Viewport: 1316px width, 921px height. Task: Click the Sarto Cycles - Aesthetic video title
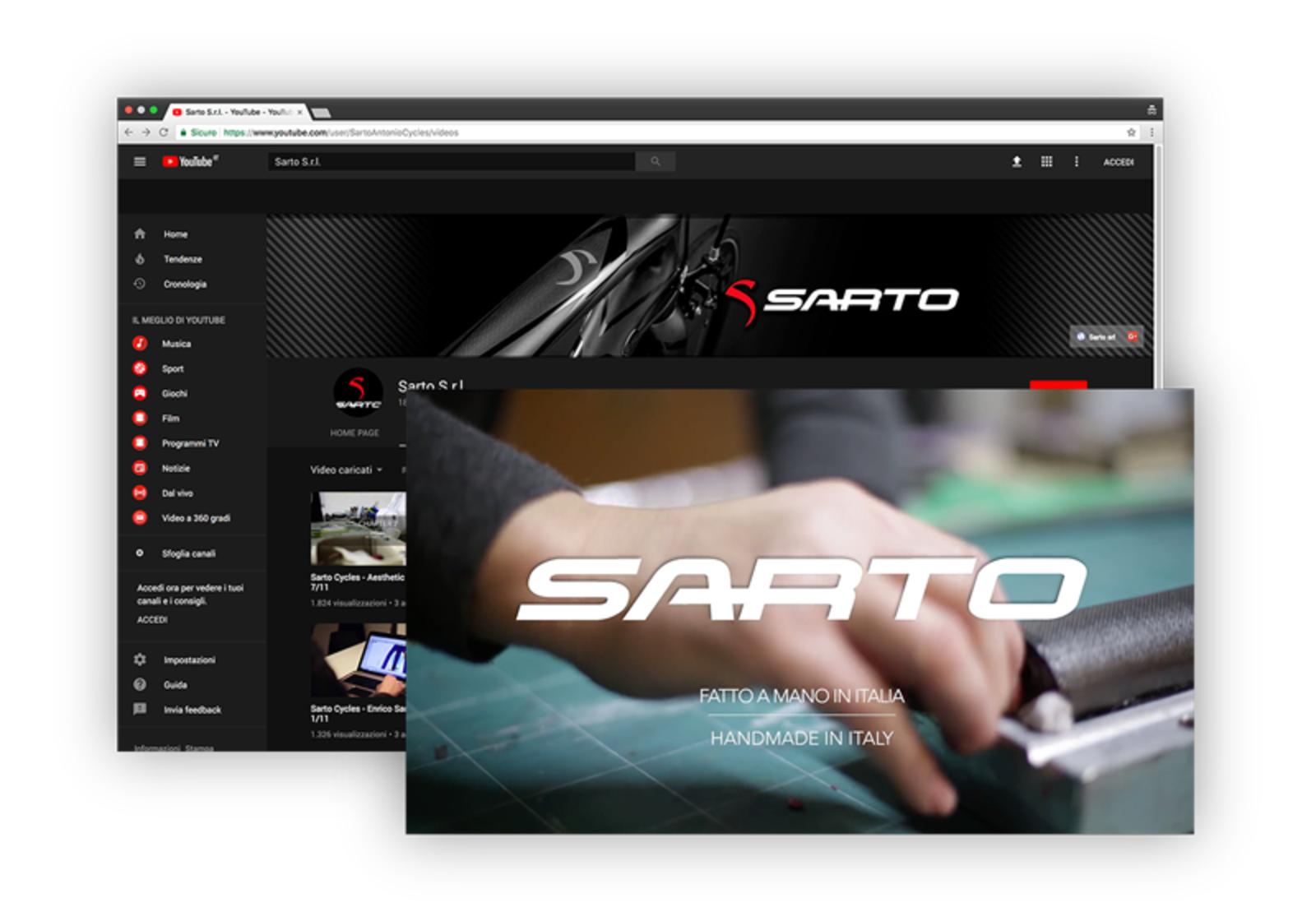point(357,582)
